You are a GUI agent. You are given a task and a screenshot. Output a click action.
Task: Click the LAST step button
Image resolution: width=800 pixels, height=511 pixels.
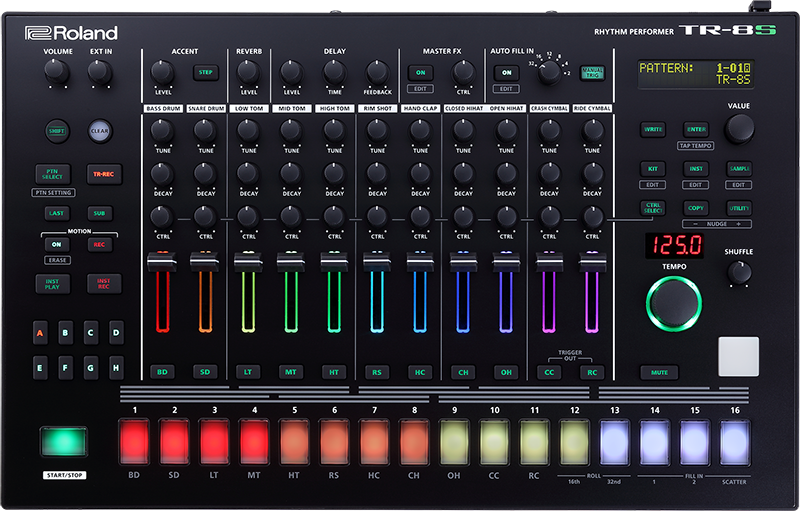click(x=57, y=213)
